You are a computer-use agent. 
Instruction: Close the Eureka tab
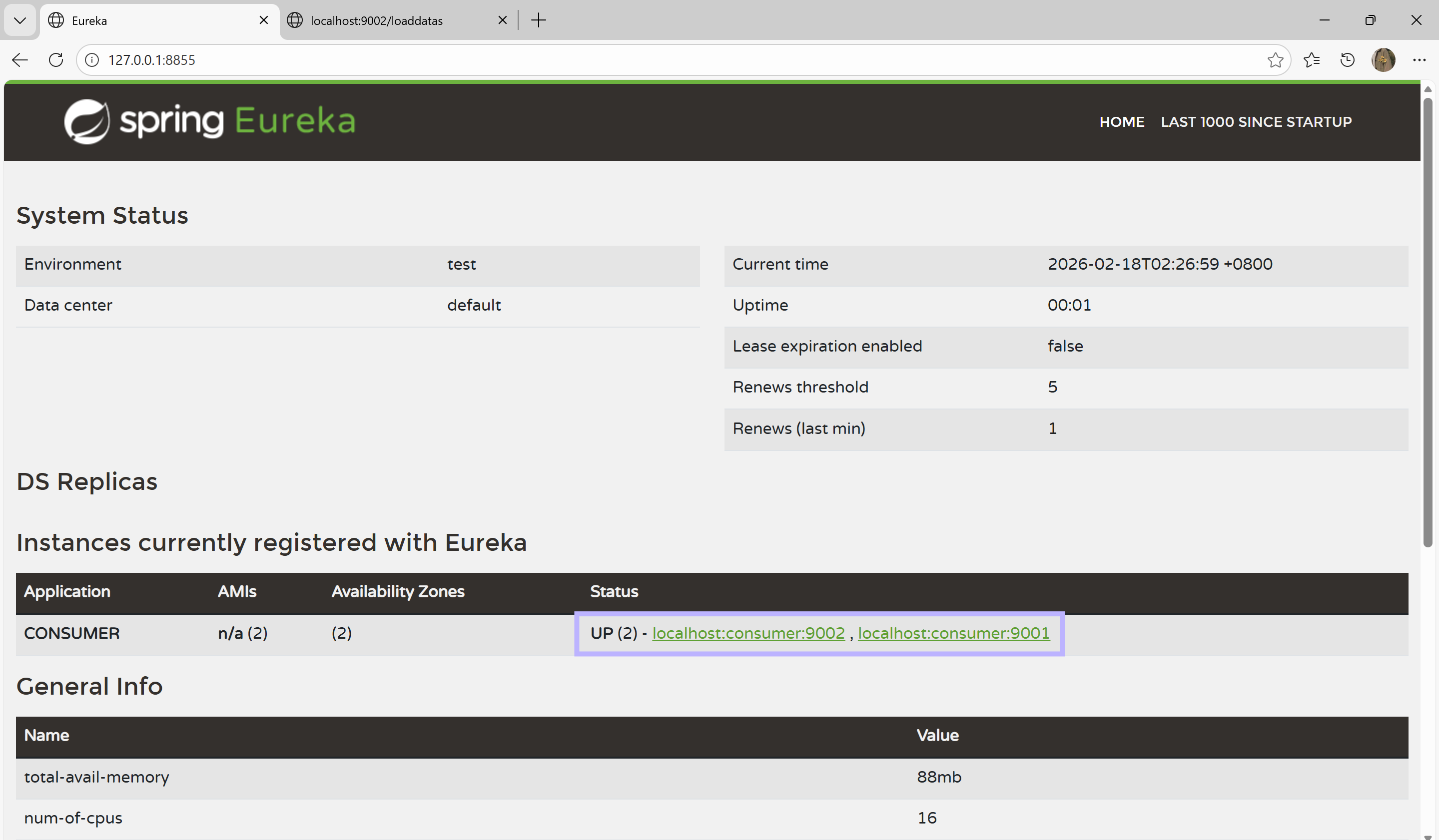point(264,20)
